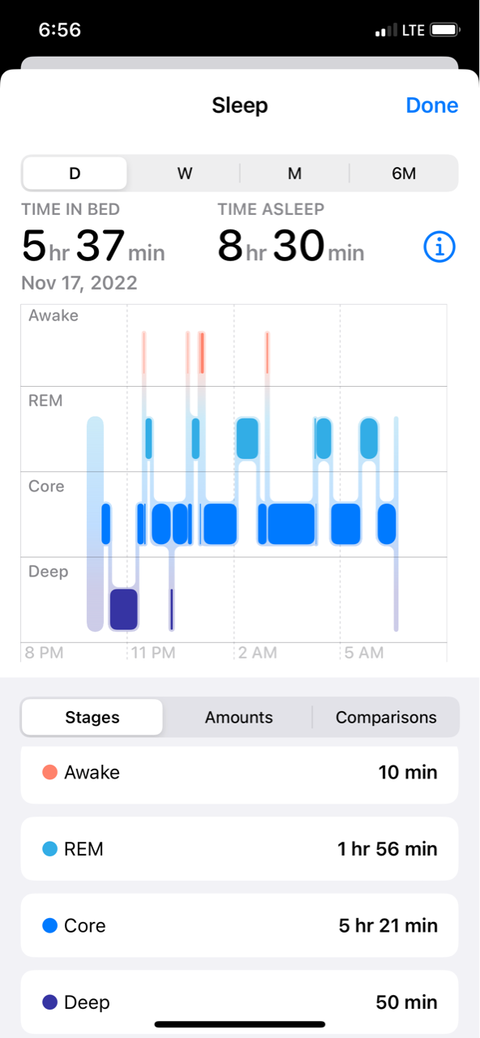Switch to the W week view

185,173
